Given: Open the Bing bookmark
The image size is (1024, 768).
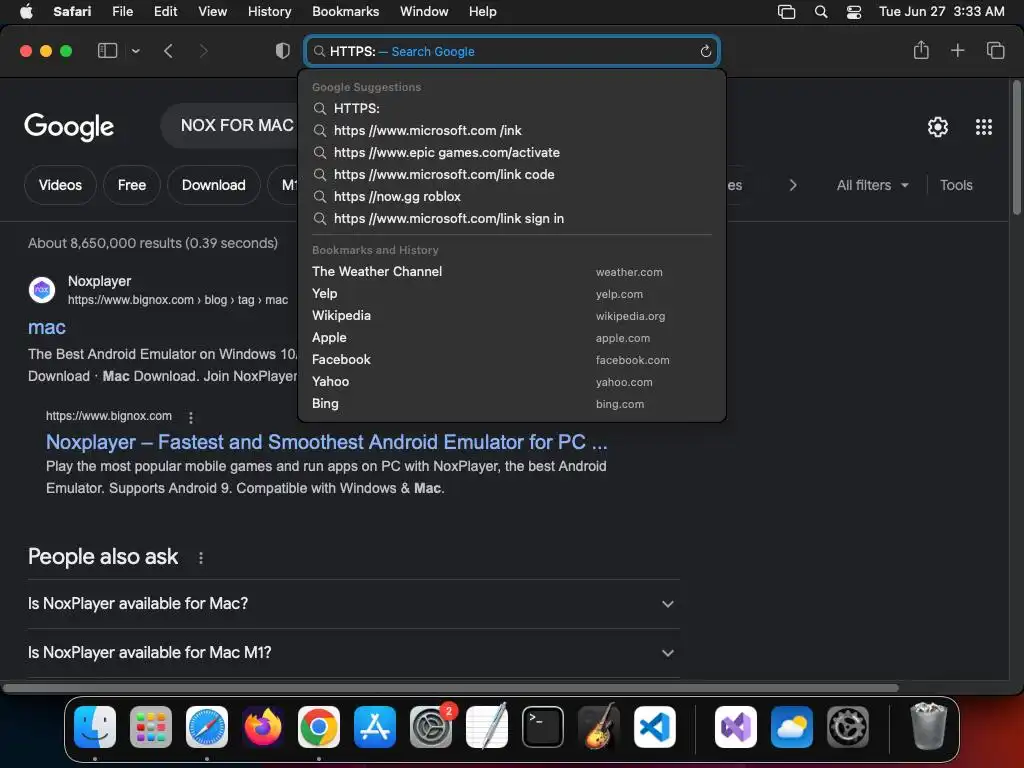Looking at the screenshot, I should [511, 404].
